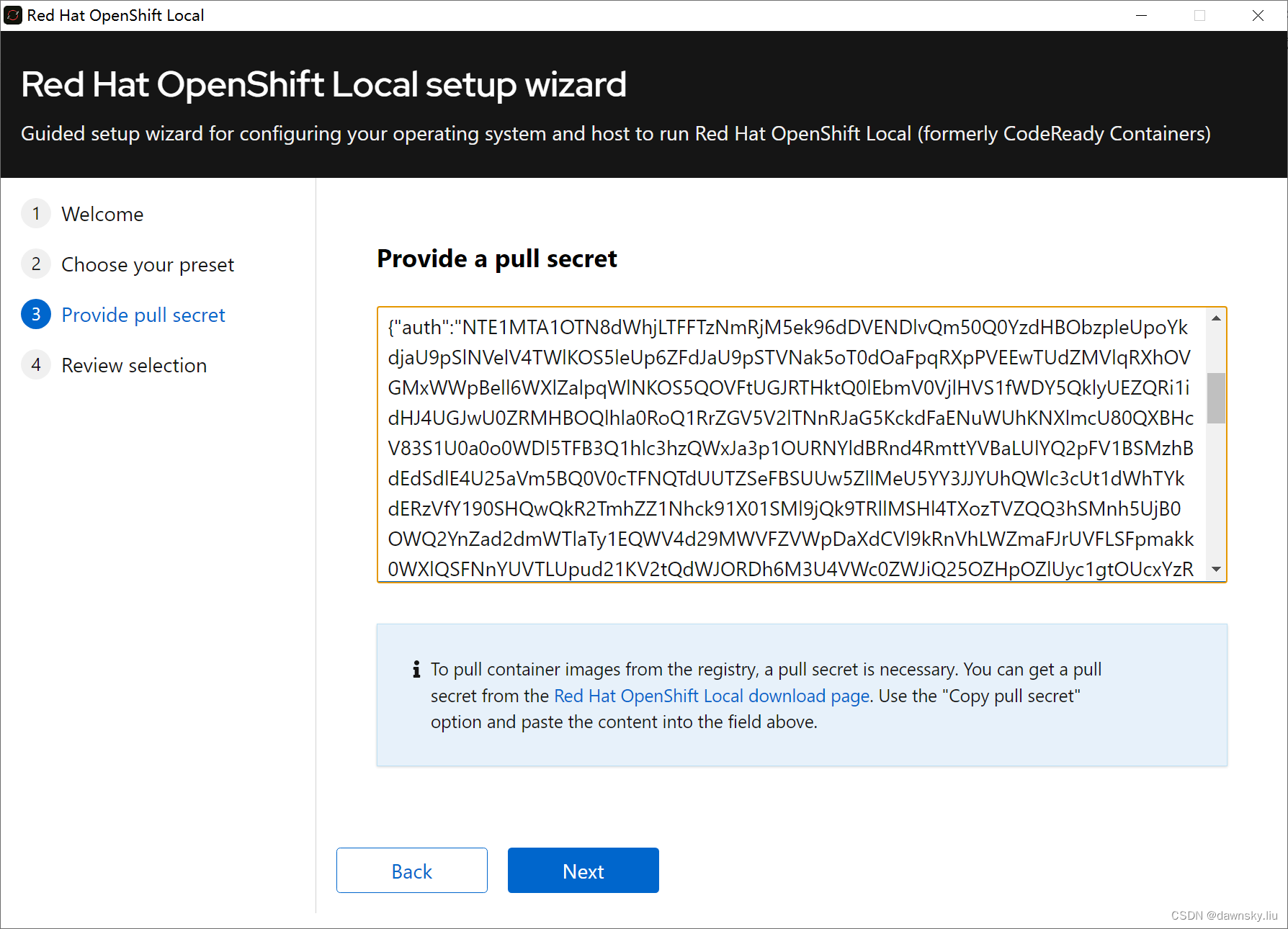Click step number 1 circle
1288x929 pixels.
(36, 213)
